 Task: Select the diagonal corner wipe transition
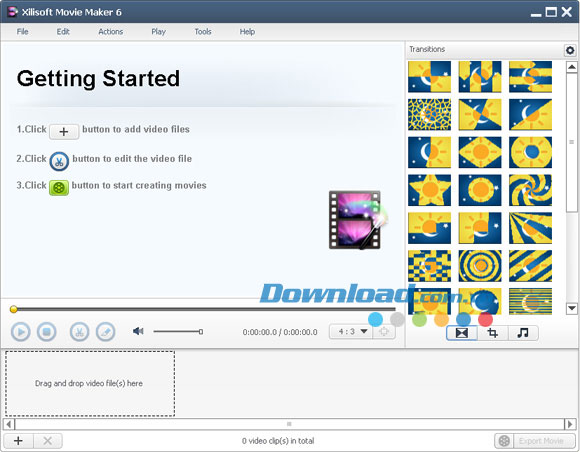pyautogui.click(x=530, y=114)
